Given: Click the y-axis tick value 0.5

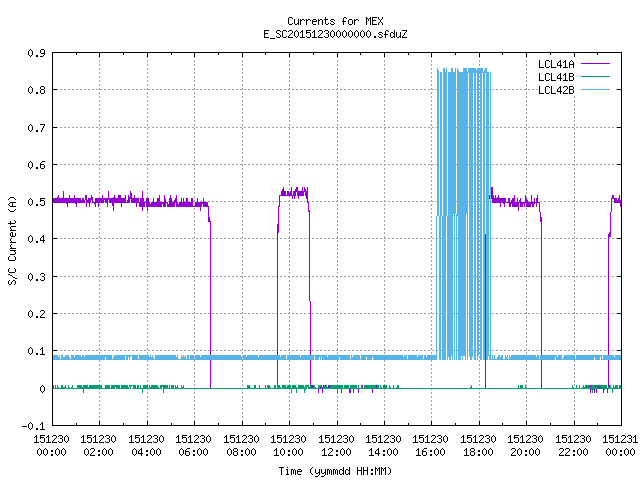Looking at the screenshot, I should pyautogui.click(x=36, y=202).
